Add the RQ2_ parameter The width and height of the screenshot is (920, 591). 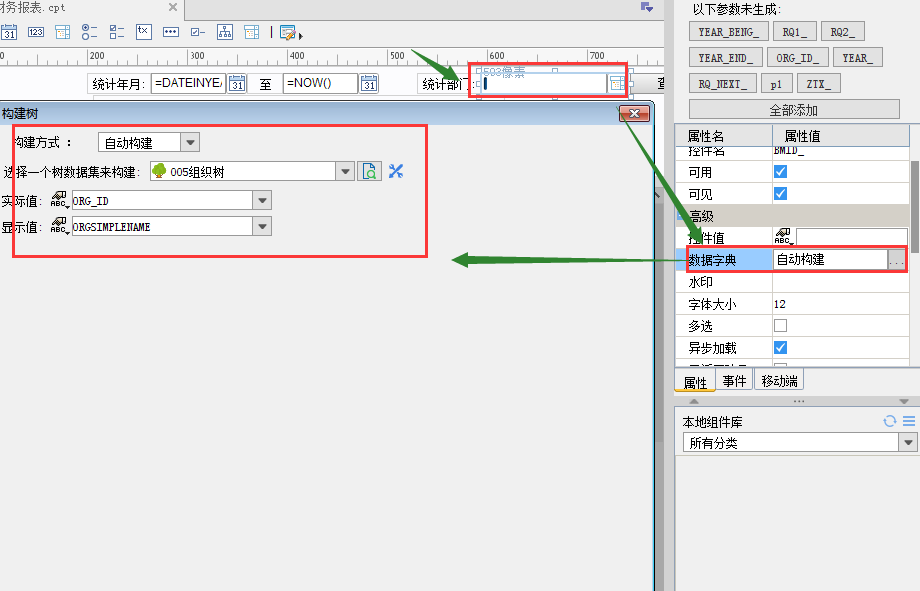(x=843, y=32)
